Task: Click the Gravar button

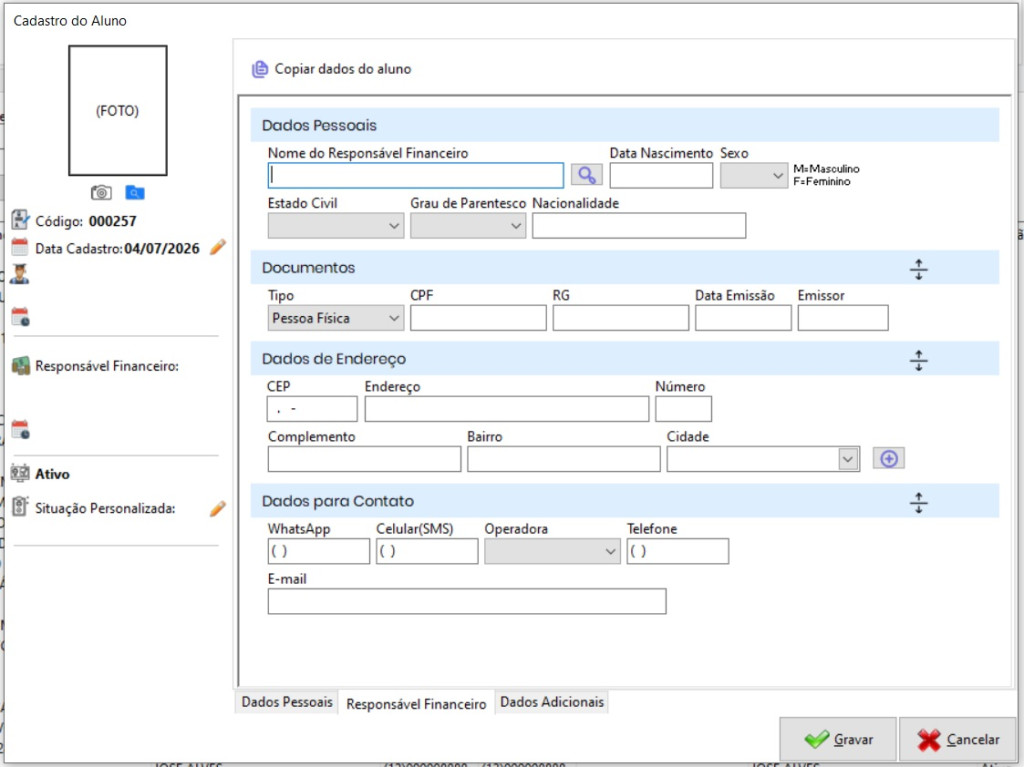Action: [838, 739]
